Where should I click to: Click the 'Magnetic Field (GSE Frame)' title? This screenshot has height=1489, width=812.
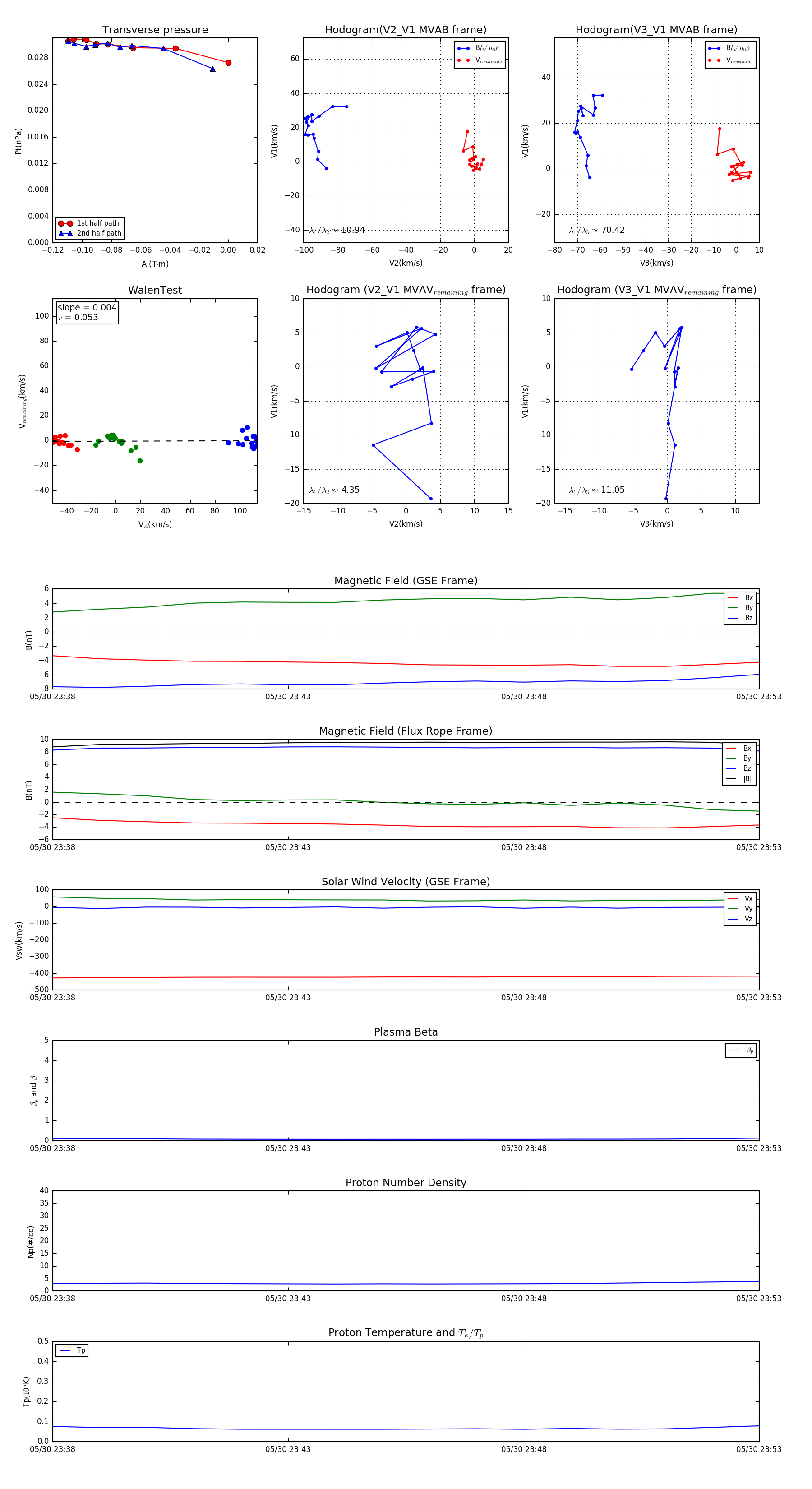coord(406,580)
